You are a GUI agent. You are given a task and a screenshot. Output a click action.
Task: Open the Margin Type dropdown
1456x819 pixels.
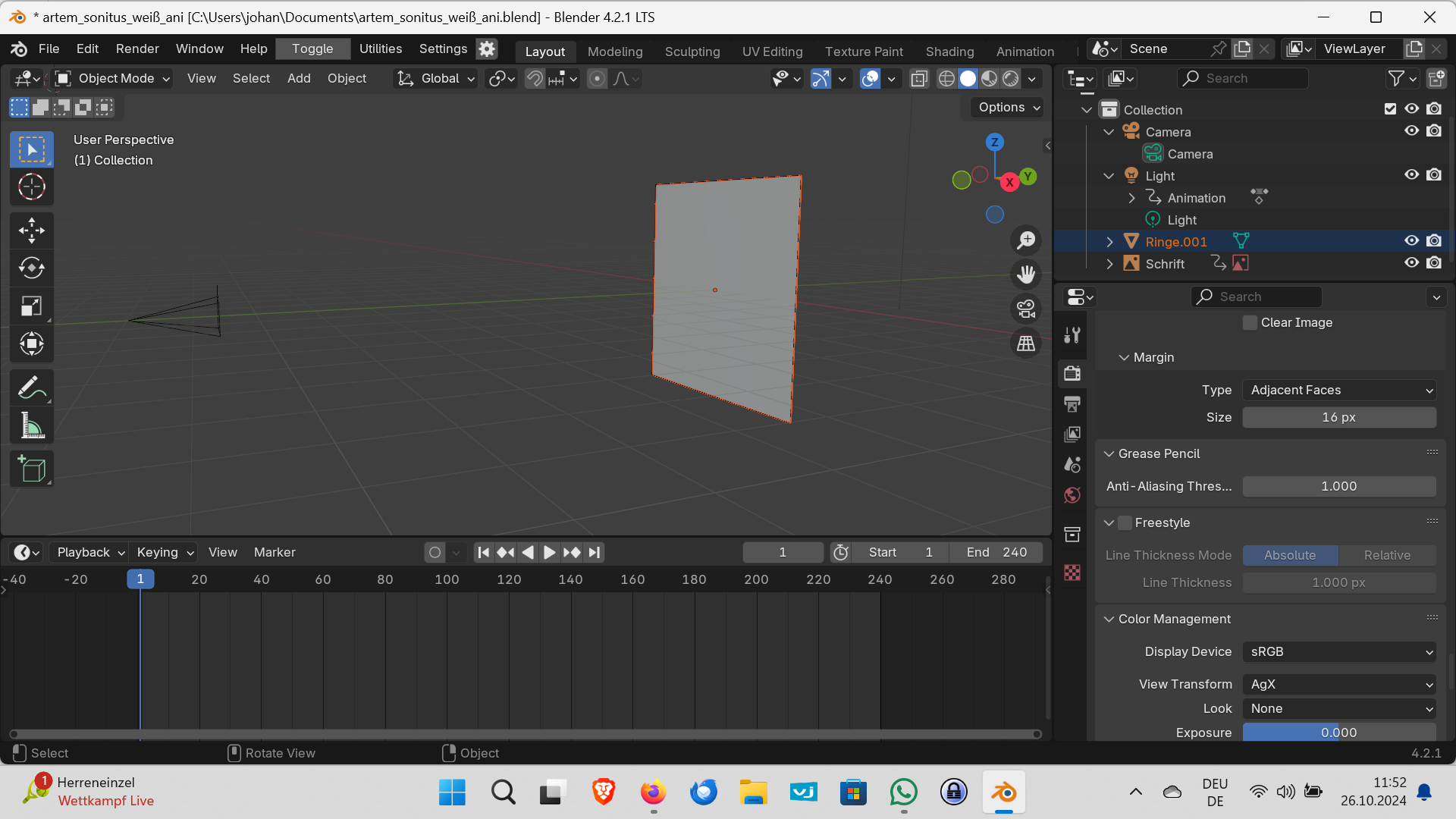click(x=1339, y=390)
